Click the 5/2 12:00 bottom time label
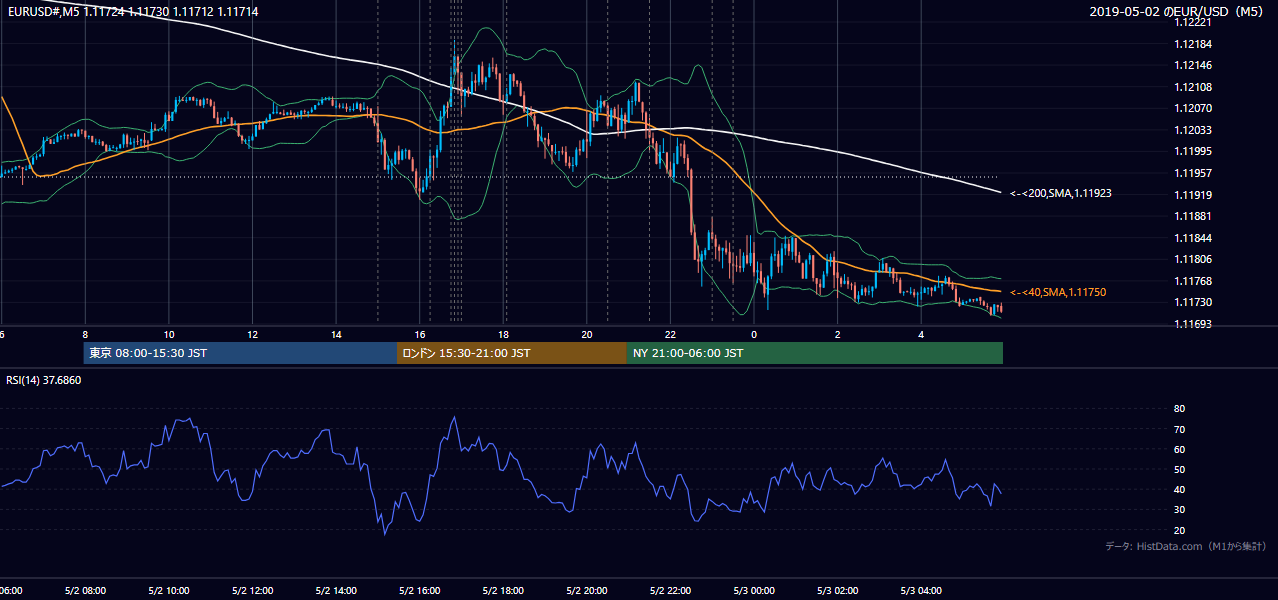1278x600 pixels. 253,591
